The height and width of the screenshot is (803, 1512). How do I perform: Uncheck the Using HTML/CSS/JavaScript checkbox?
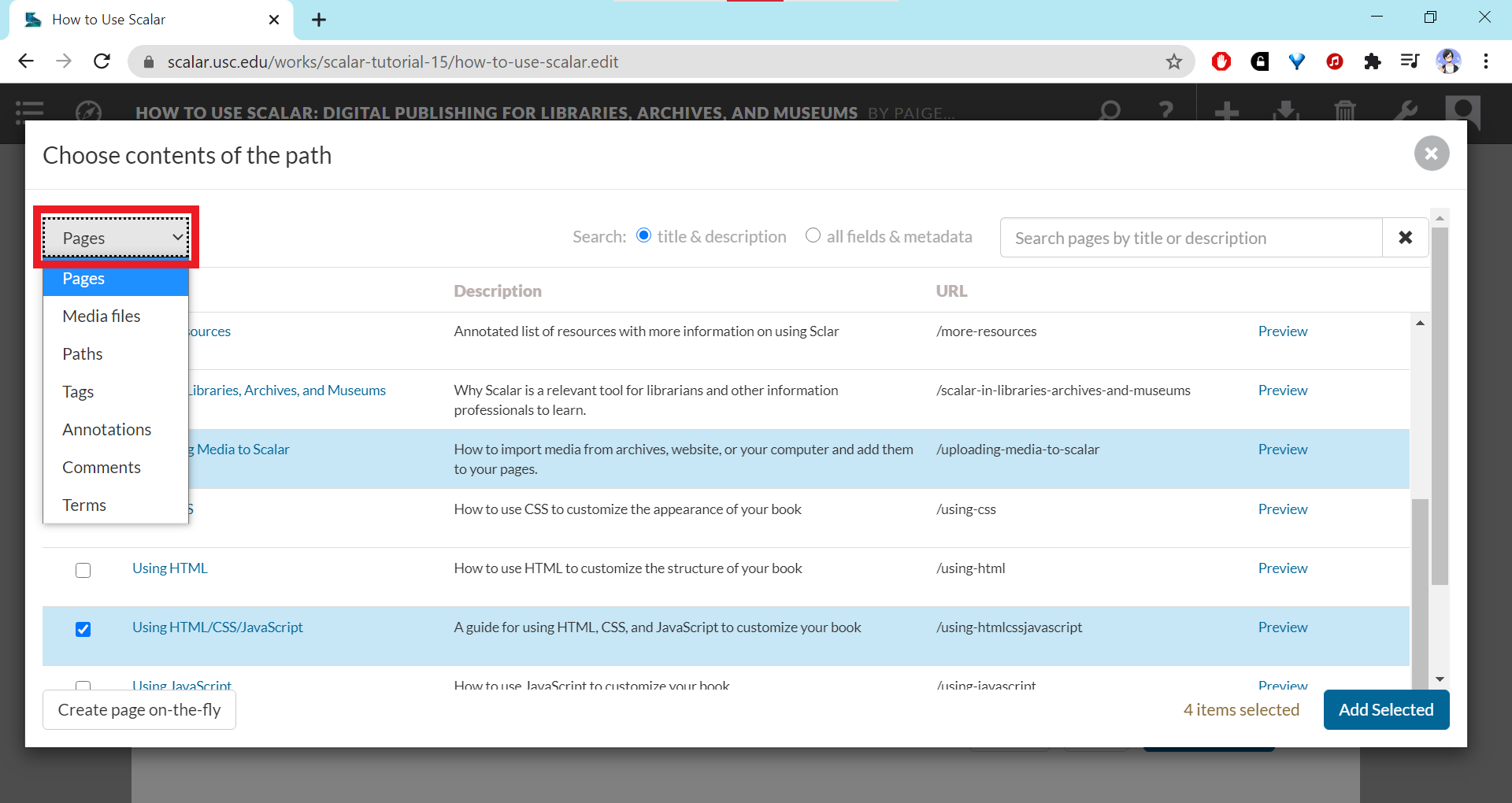83,629
